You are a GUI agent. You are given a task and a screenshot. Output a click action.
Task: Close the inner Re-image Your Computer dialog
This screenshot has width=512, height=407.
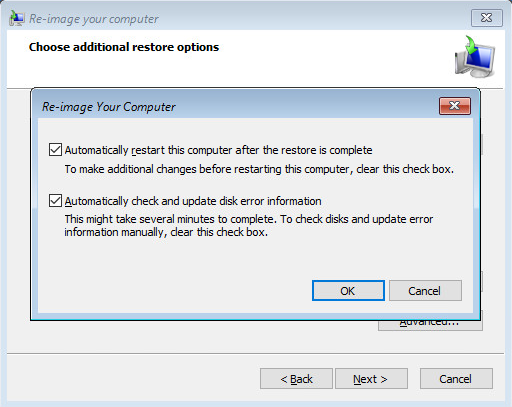click(455, 106)
